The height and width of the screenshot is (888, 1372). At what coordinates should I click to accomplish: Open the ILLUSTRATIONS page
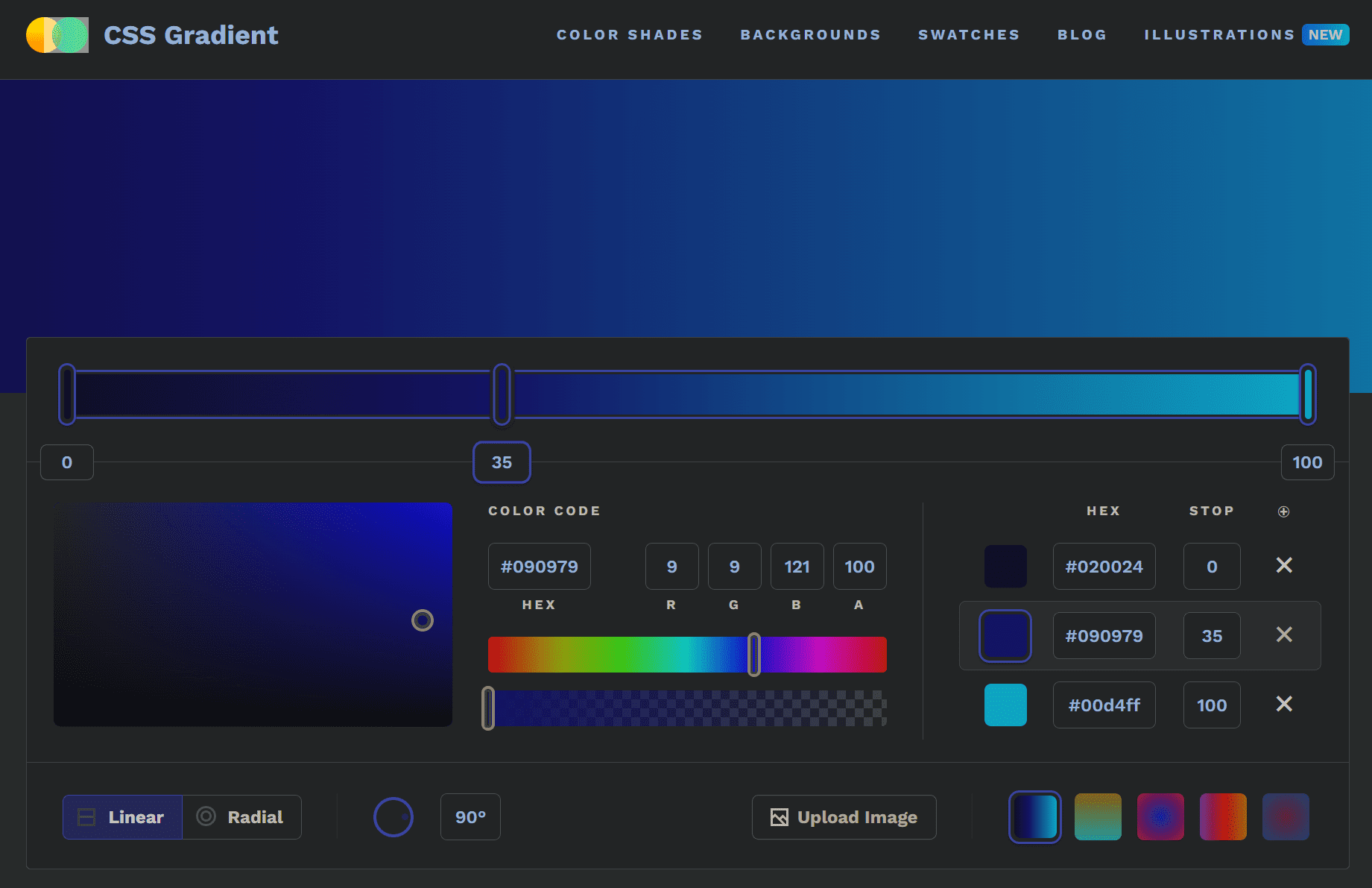[1220, 34]
